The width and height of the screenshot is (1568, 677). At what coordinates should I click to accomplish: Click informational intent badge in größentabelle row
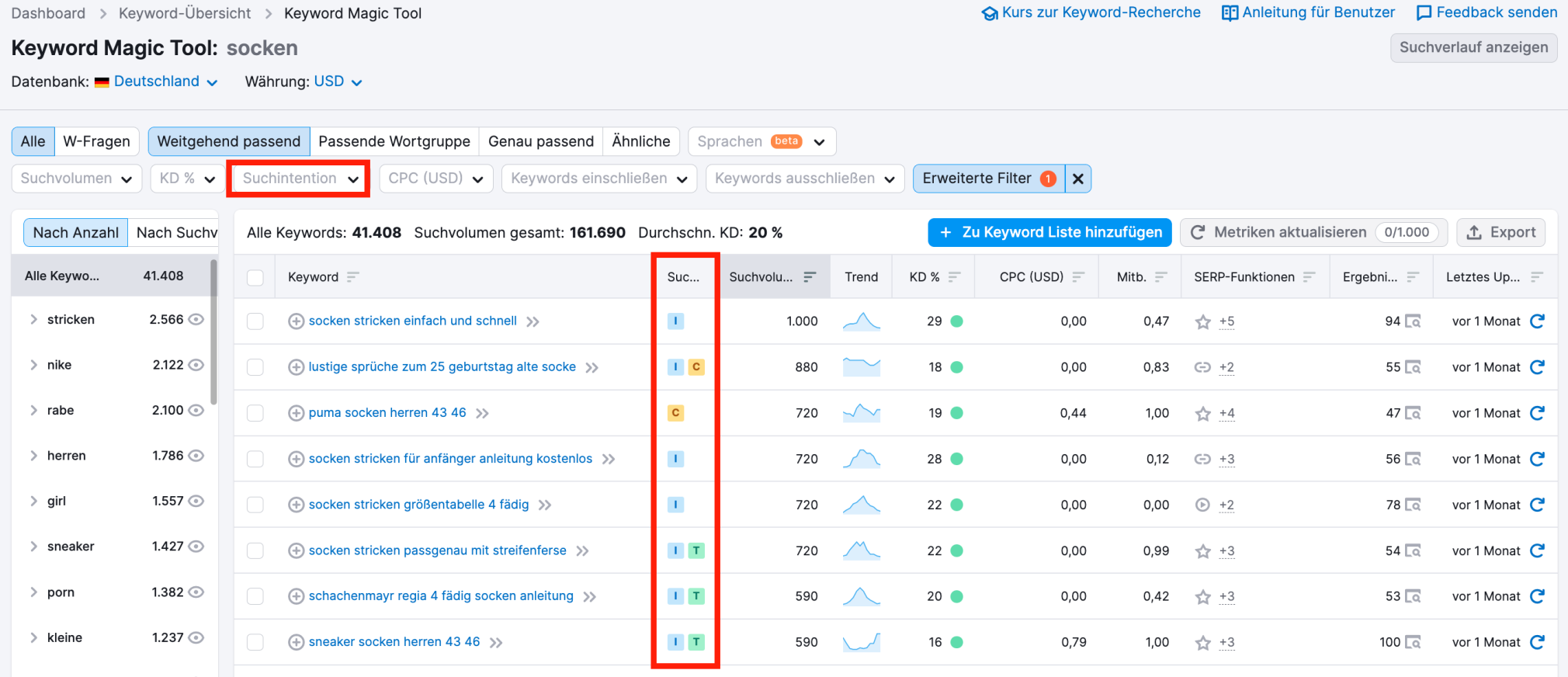pyautogui.click(x=675, y=505)
